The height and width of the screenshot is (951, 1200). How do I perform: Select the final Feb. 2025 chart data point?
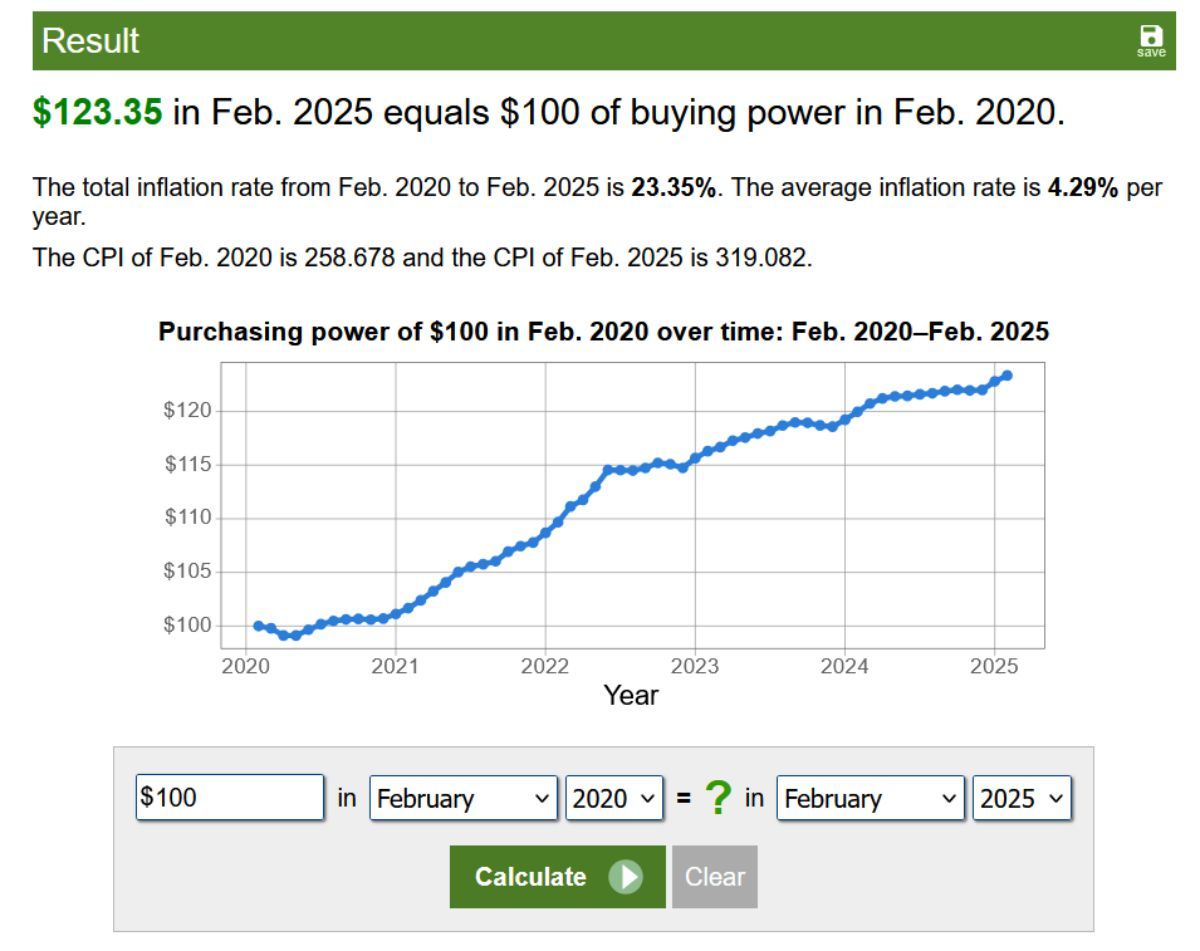coord(1007,375)
